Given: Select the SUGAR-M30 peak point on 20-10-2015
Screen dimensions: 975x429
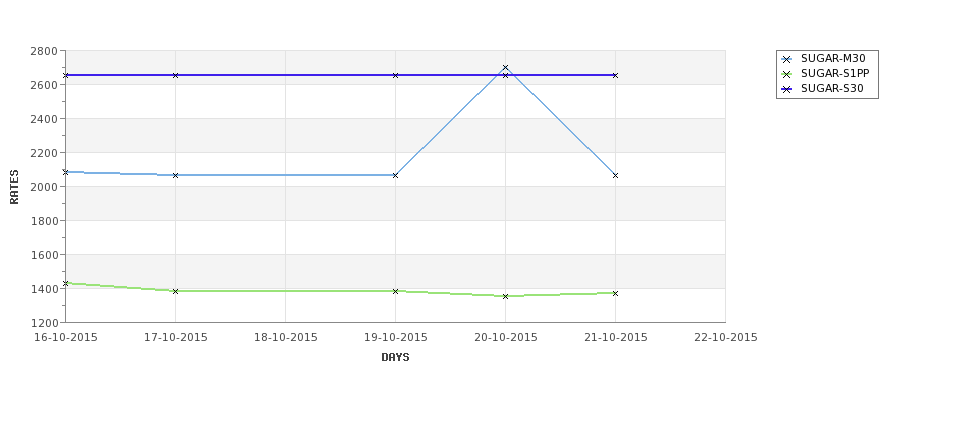Looking at the screenshot, I should tap(506, 68).
